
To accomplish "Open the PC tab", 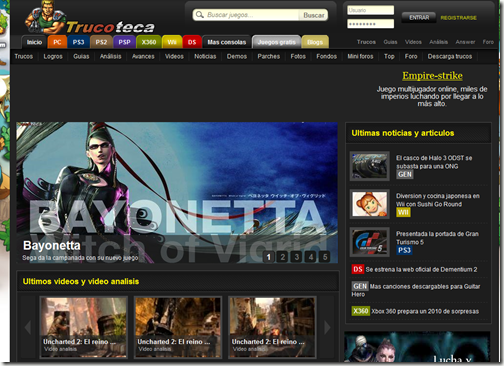I will pyautogui.click(x=57, y=42).
